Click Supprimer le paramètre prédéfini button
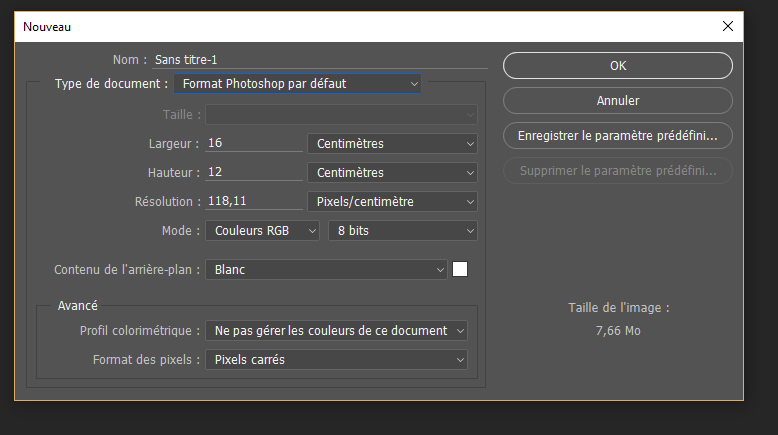 tap(617, 171)
